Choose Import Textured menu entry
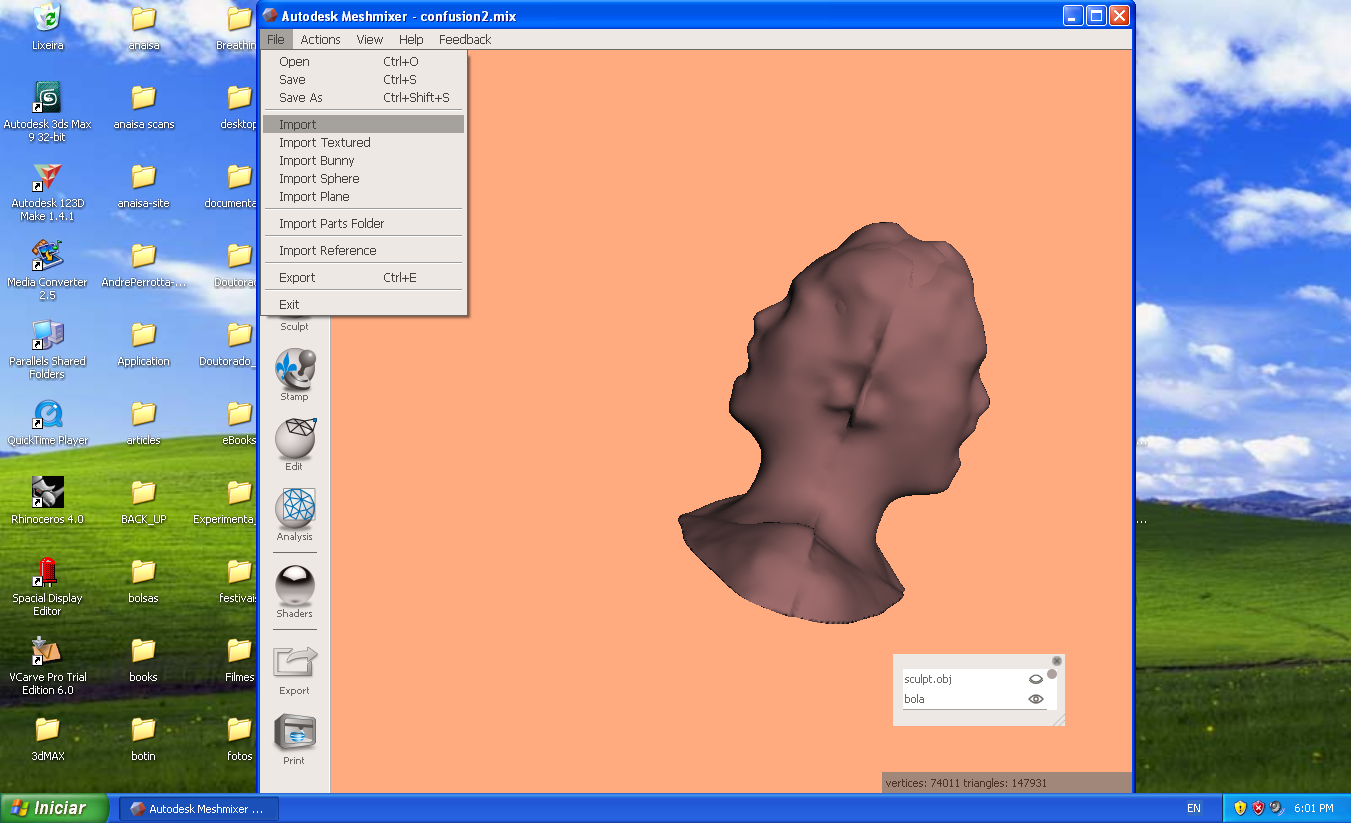This screenshot has width=1351, height=823. [364, 143]
